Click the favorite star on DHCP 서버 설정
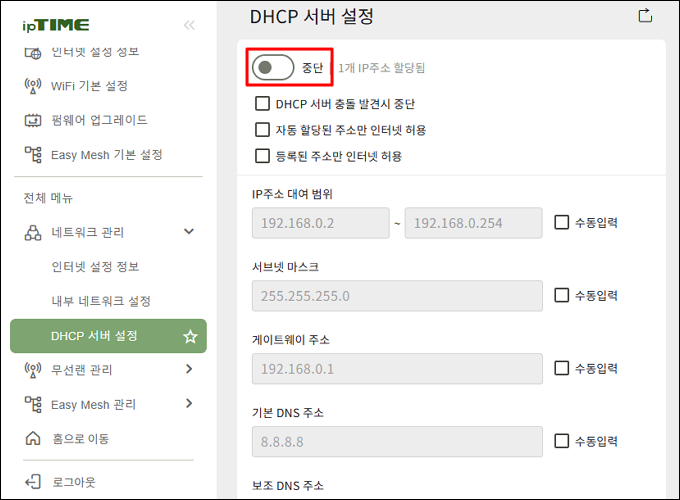The height and width of the screenshot is (500, 680). pos(190,336)
